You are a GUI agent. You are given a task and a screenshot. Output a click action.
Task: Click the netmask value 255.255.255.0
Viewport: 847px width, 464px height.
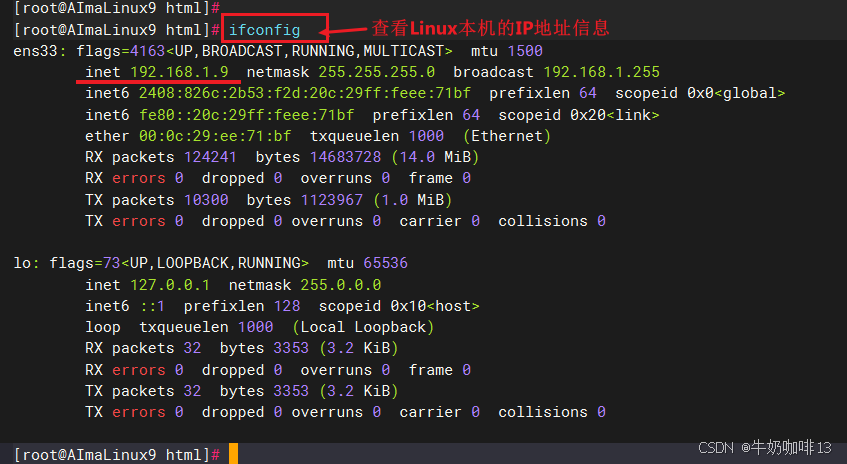click(377, 72)
